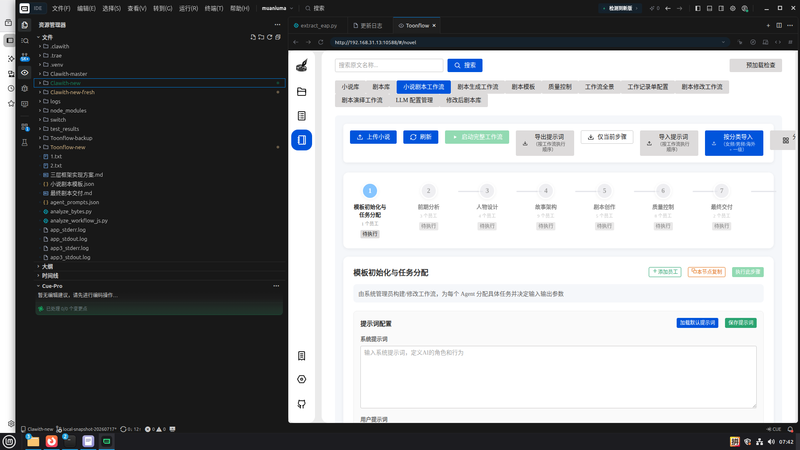
Task: Open the Explorer icon in the activity bar
Action: [x=24, y=25]
